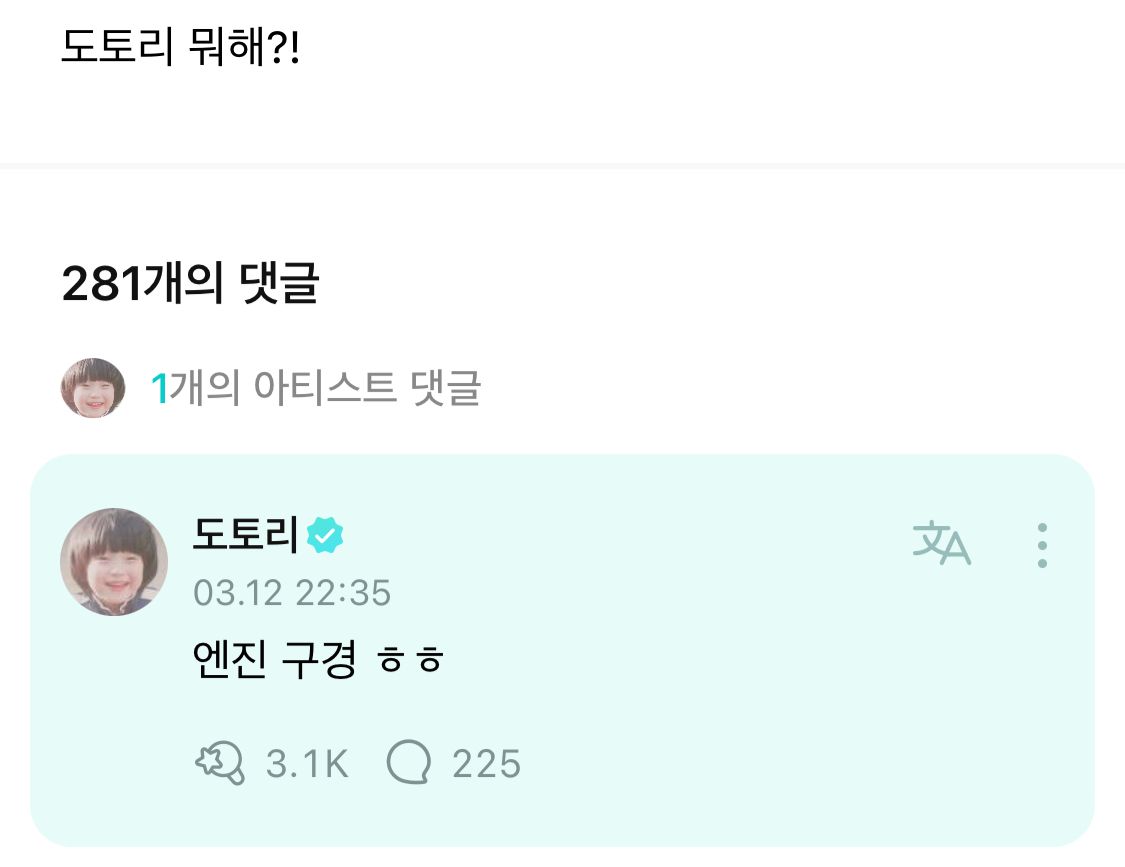Tap the 225 replies count
1125x867 pixels.
click(486, 765)
